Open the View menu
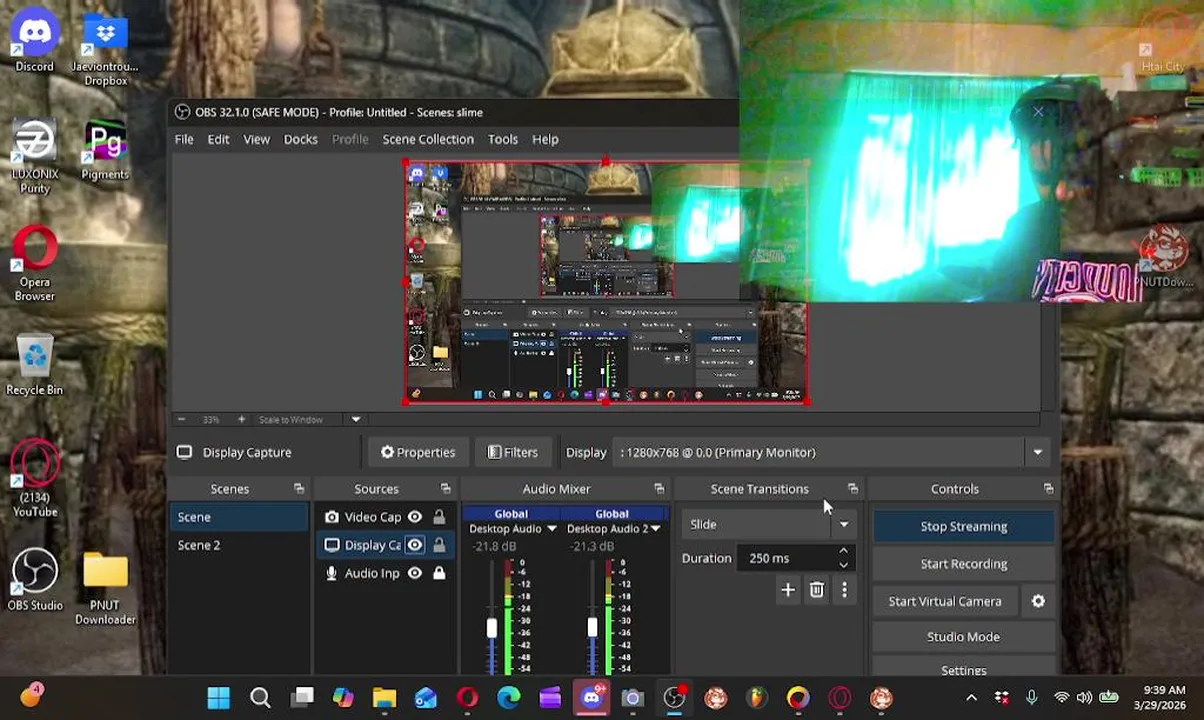The image size is (1204, 720). pyautogui.click(x=256, y=139)
